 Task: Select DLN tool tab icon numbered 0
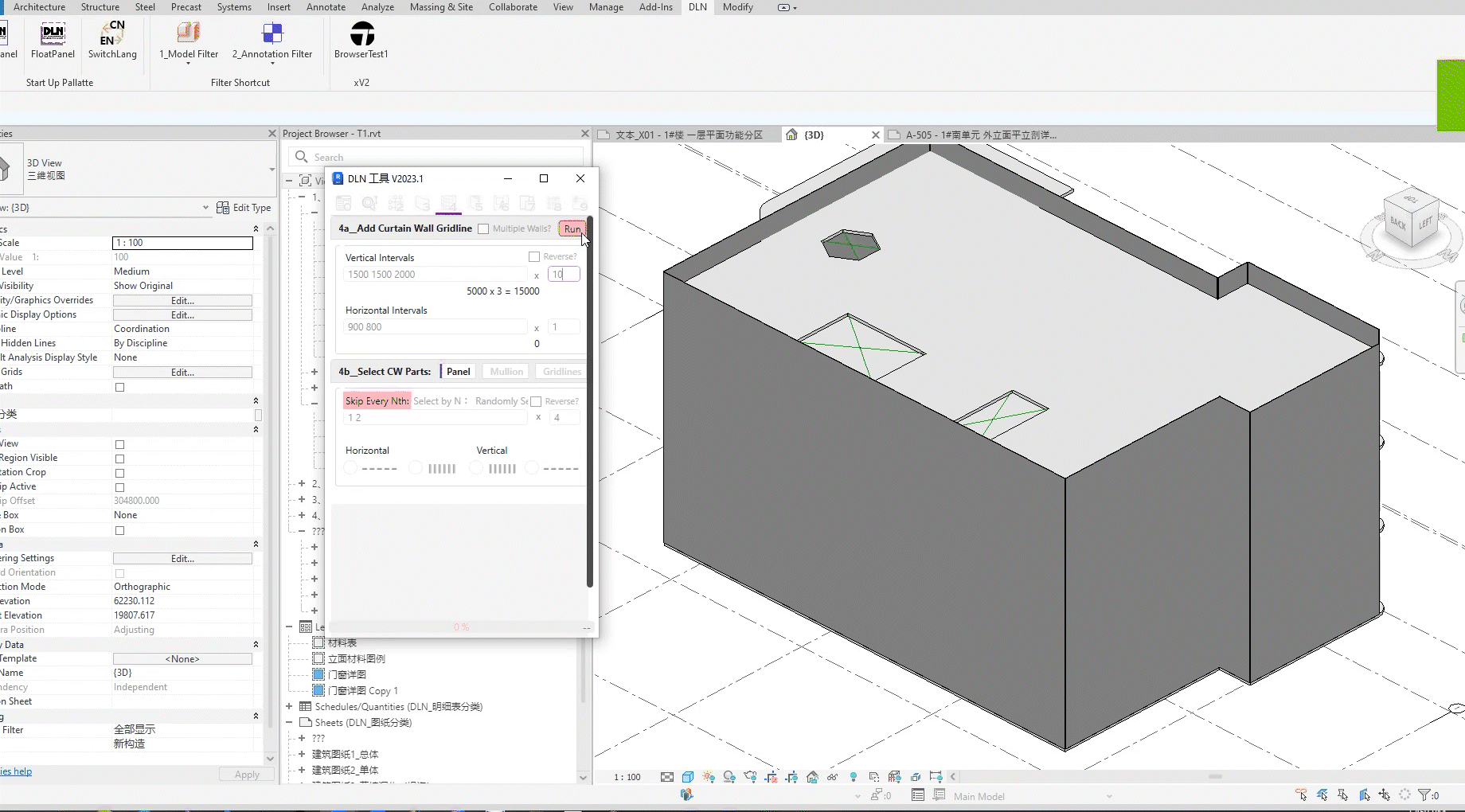(343, 204)
